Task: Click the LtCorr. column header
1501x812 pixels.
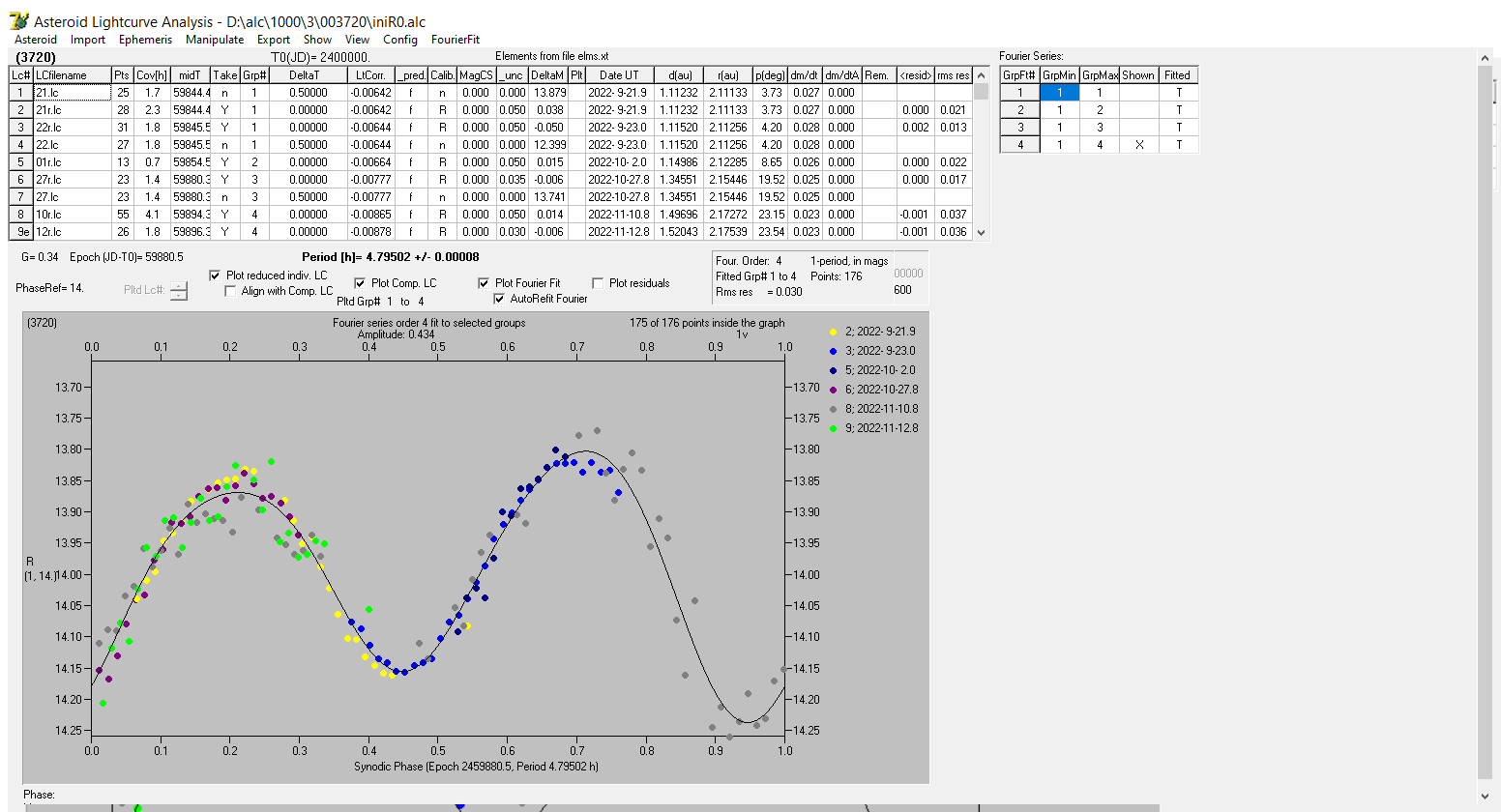Action: [370, 75]
